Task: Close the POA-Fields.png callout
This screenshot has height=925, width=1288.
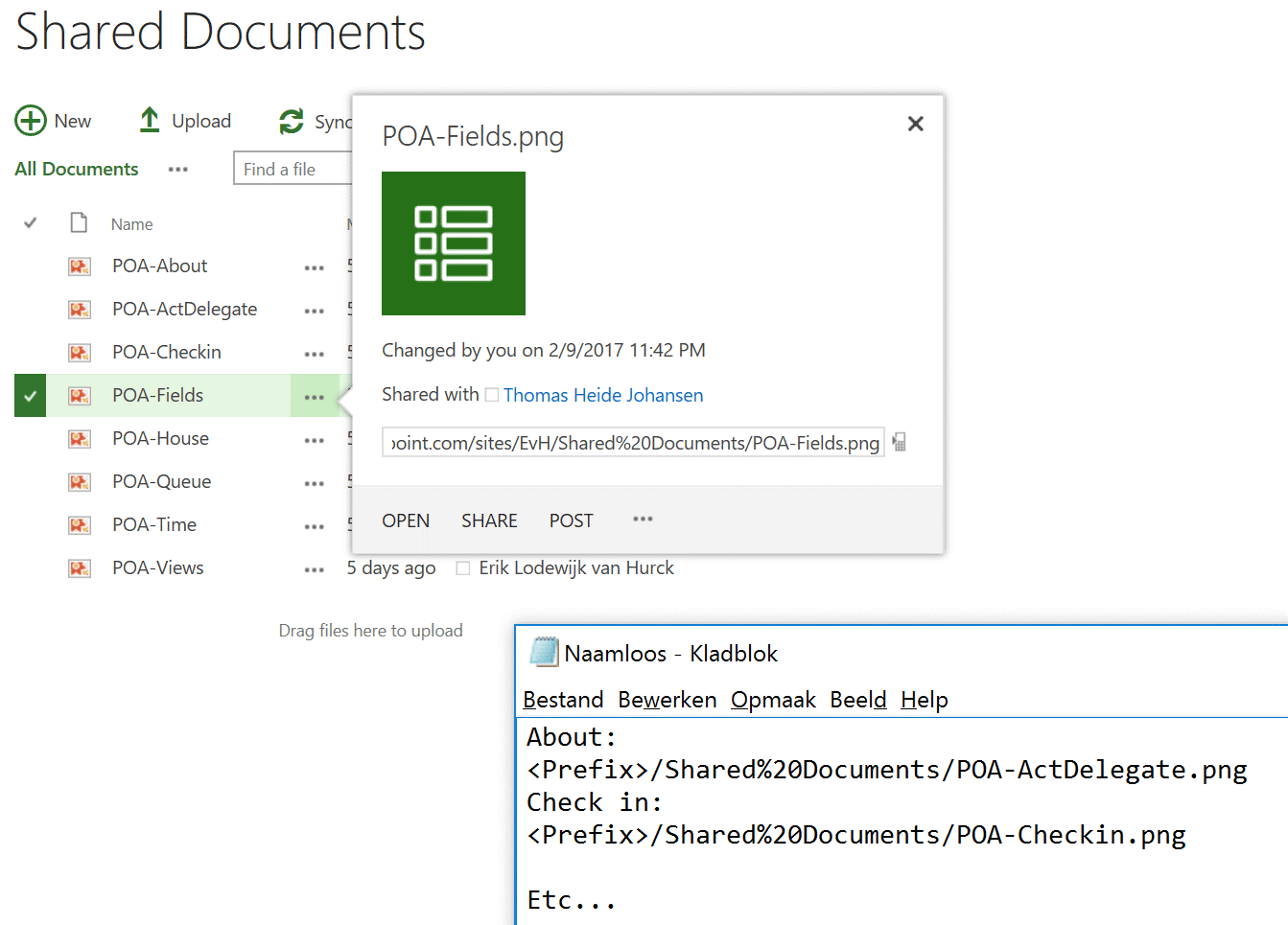Action: (x=915, y=124)
